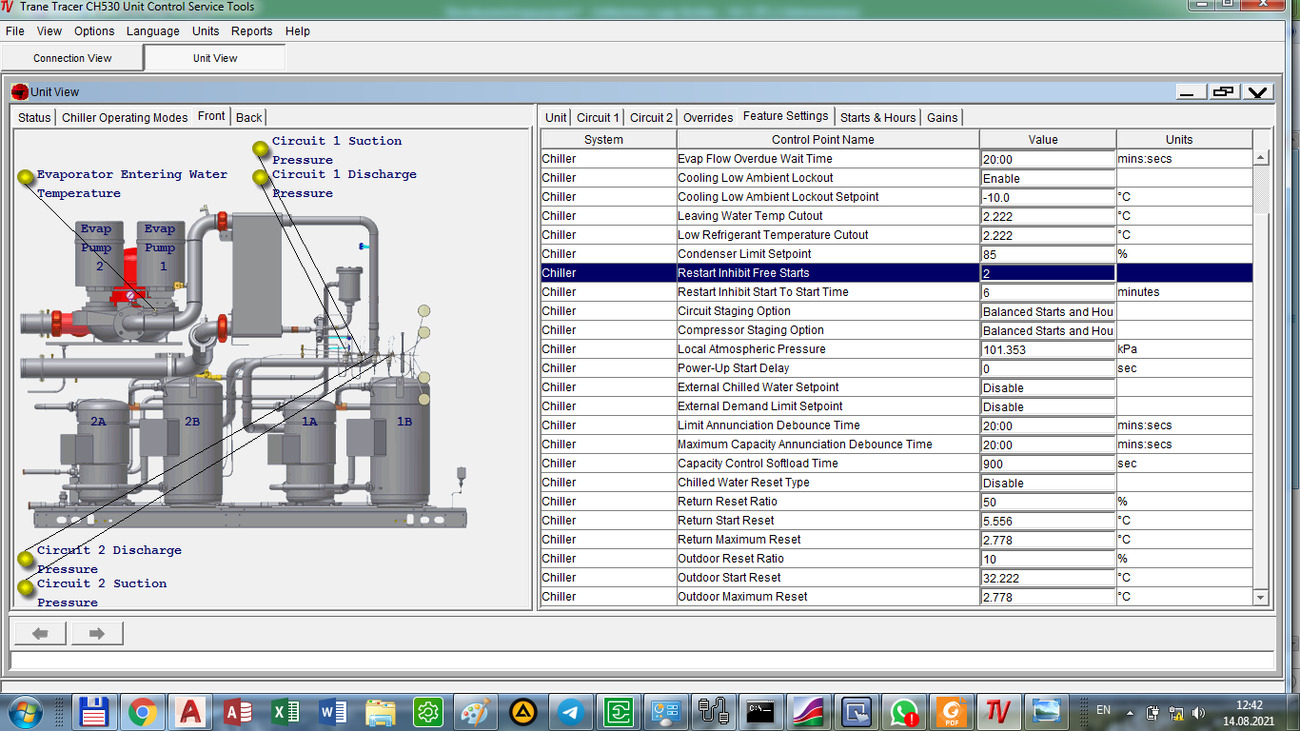Open the Cooling Low Ambient Lockout Enable value

[x=1047, y=178]
